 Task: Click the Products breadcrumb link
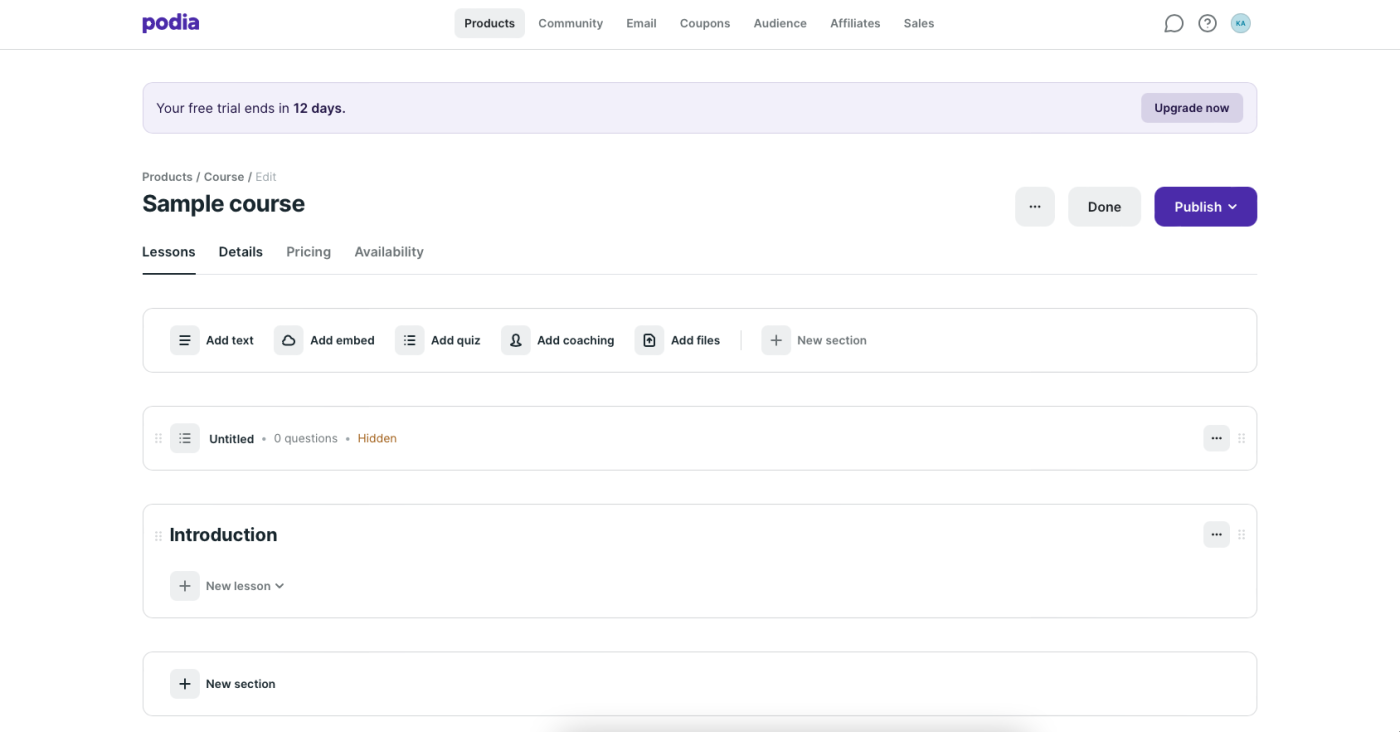point(167,177)
